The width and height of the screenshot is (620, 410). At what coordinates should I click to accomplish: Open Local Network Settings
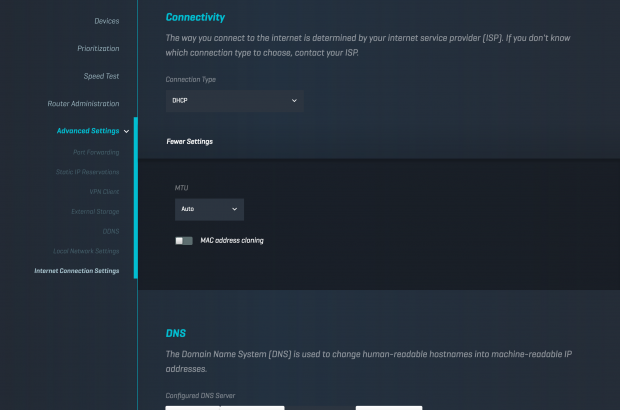tap(86, 251)
